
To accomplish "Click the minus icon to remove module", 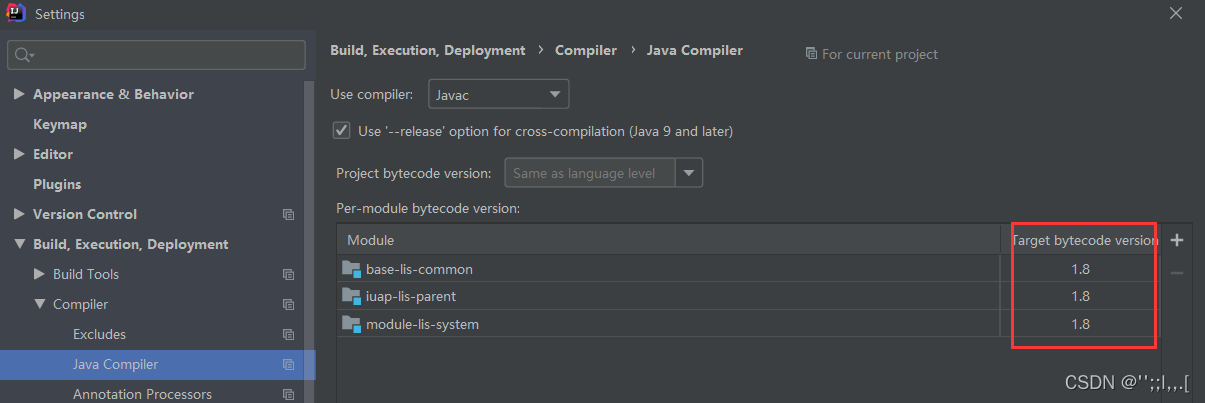I will pos(1177,273).
